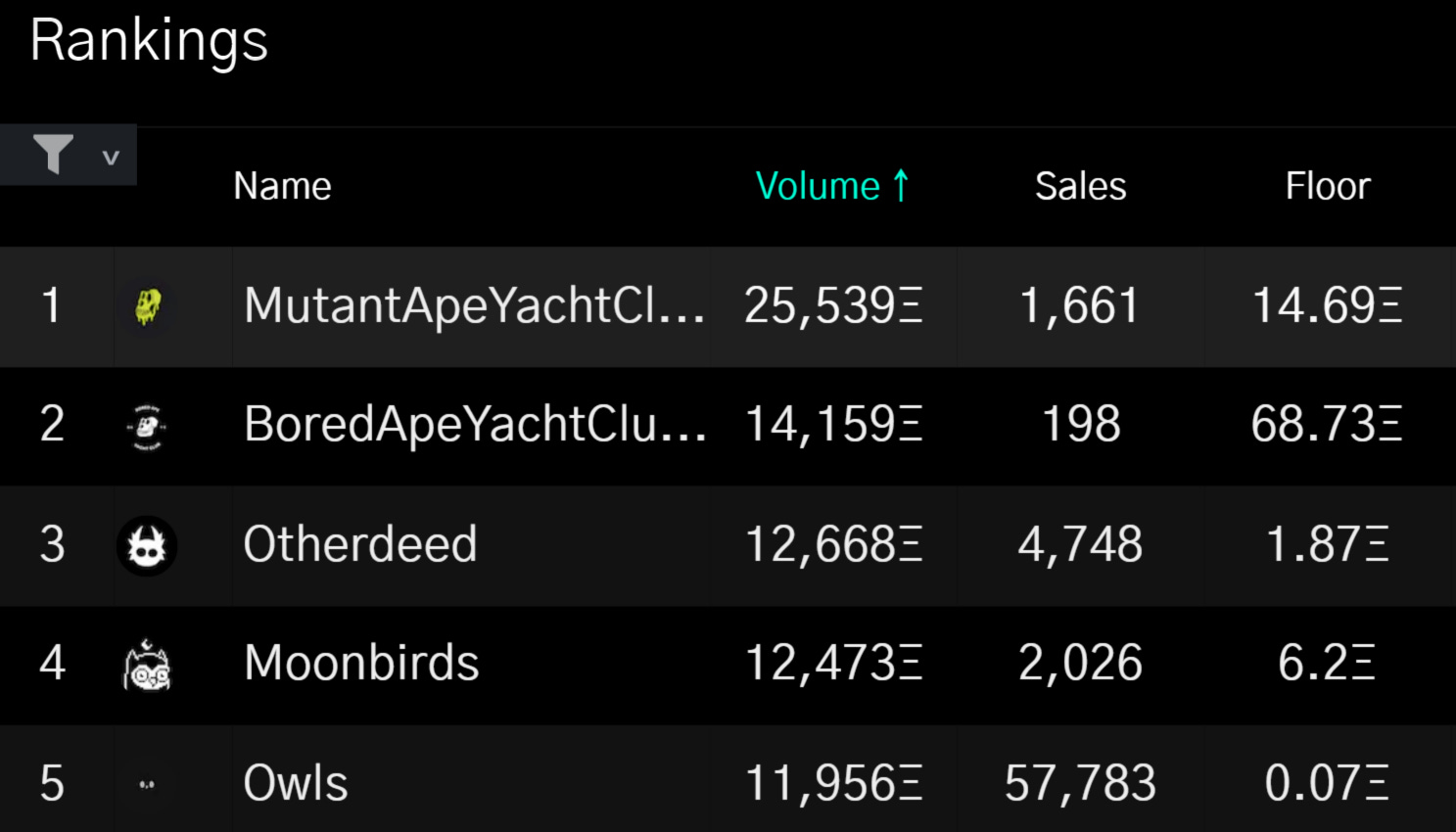Click the MutantApeYachtClub collection icon

pos(148,306)
